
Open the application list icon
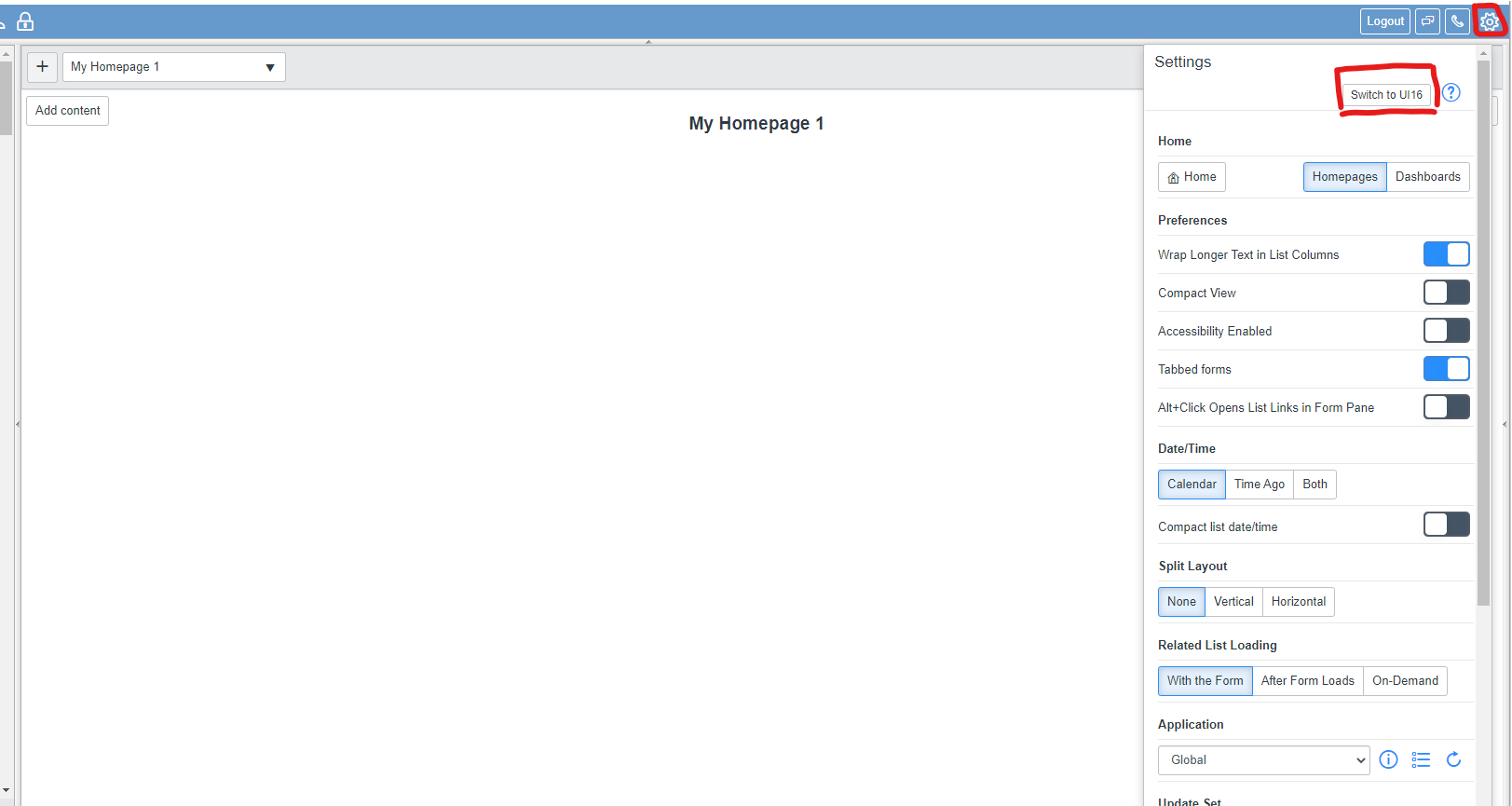[x=1421, y=759]
